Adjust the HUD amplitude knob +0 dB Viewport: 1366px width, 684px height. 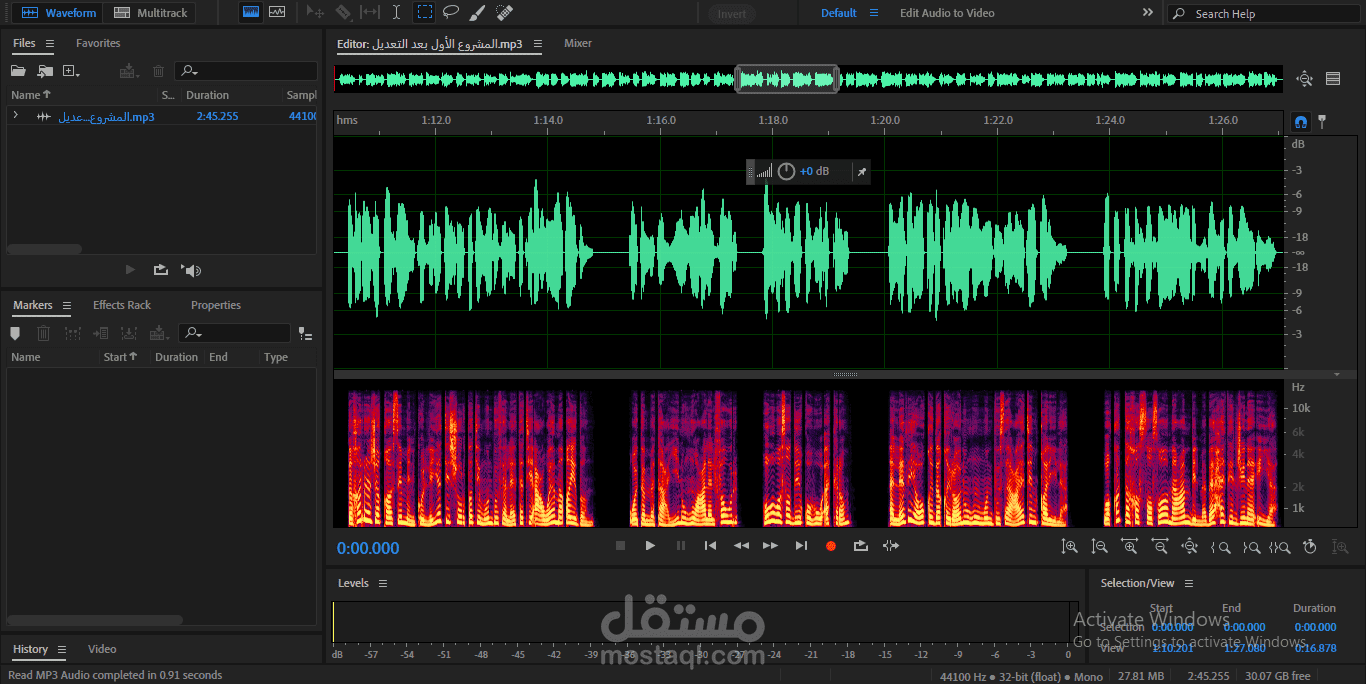pos(787,171)
